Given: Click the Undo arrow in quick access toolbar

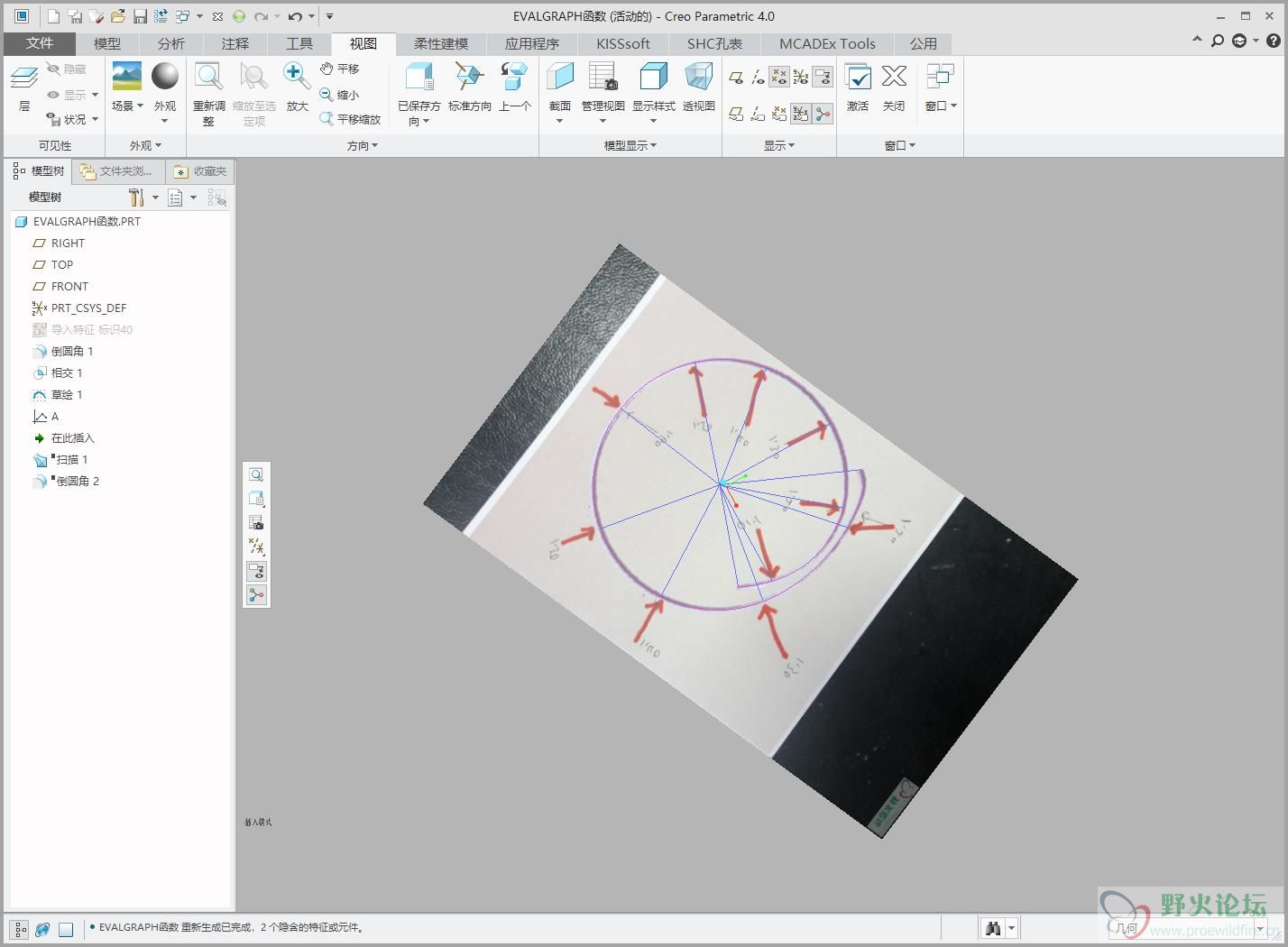Looking at the screenshot, I should coord(295,16).
